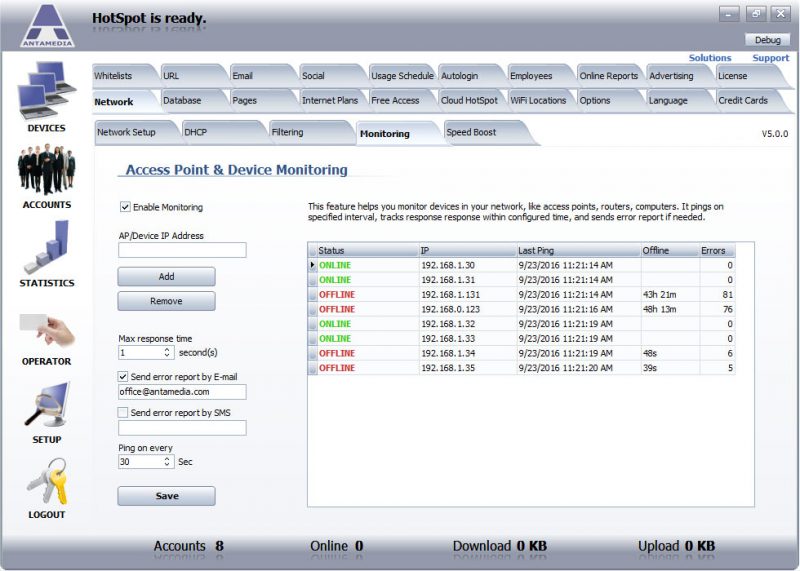Image resolution: width=800 pixels, height=571 pixels.
Task: Click the Save button
Action: pos(166,496)
